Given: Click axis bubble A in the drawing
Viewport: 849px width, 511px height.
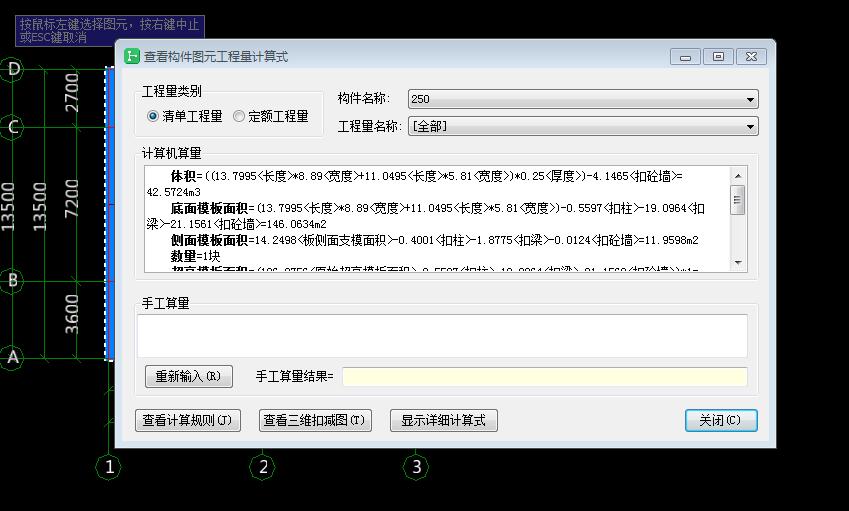Looking at the screenshot, I should click(13, 357).
